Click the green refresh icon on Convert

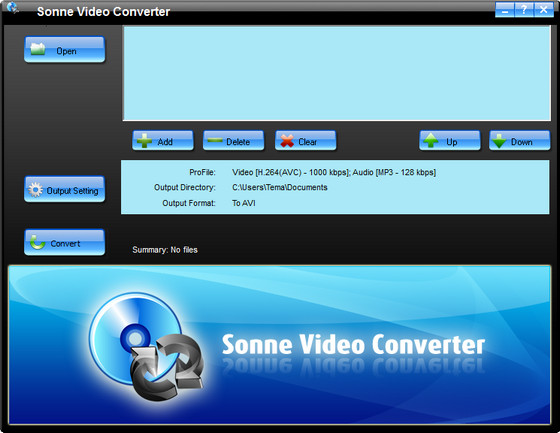(x=38, y=242)
